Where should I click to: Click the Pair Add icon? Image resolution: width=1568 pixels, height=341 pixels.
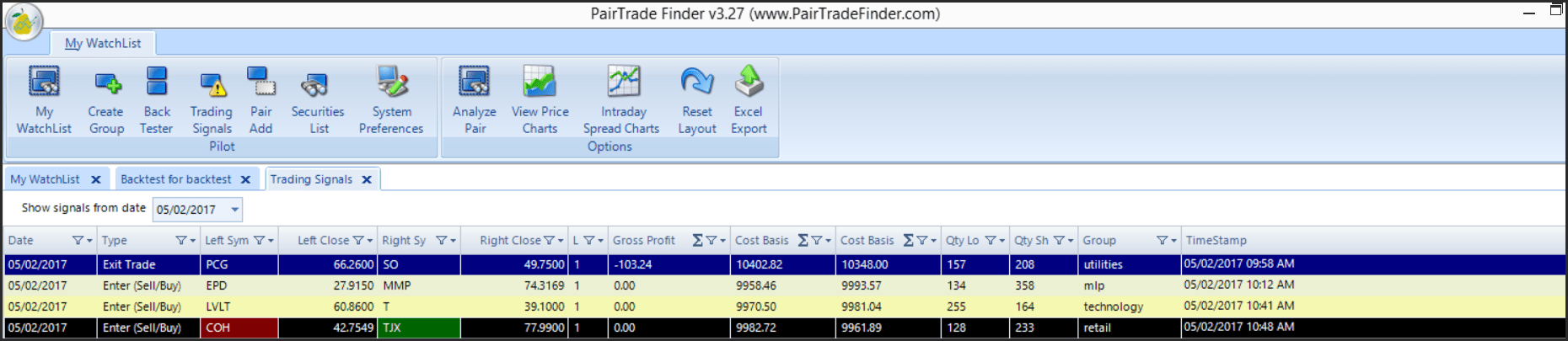[x=261, y=99]
